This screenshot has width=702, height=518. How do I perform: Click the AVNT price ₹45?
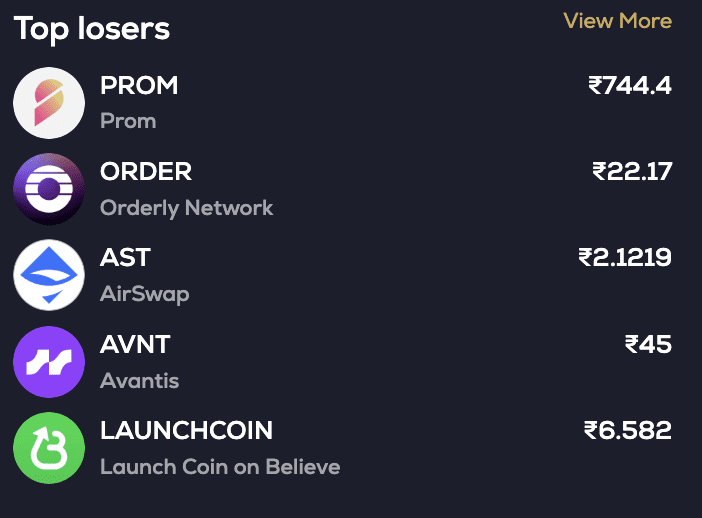[648, 345]
